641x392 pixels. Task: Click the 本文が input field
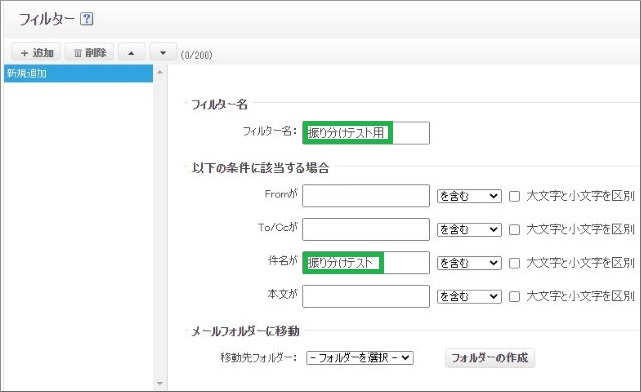pos(366,296)
